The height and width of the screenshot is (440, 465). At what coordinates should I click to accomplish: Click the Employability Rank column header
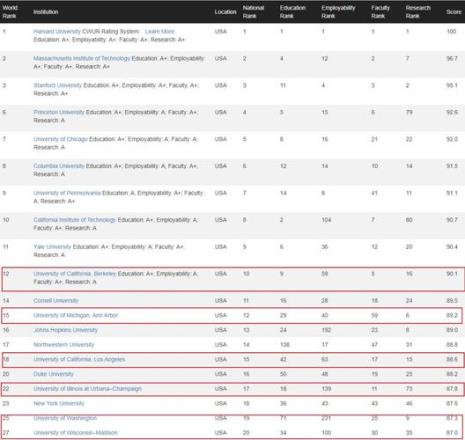click(x=338, y=12)
